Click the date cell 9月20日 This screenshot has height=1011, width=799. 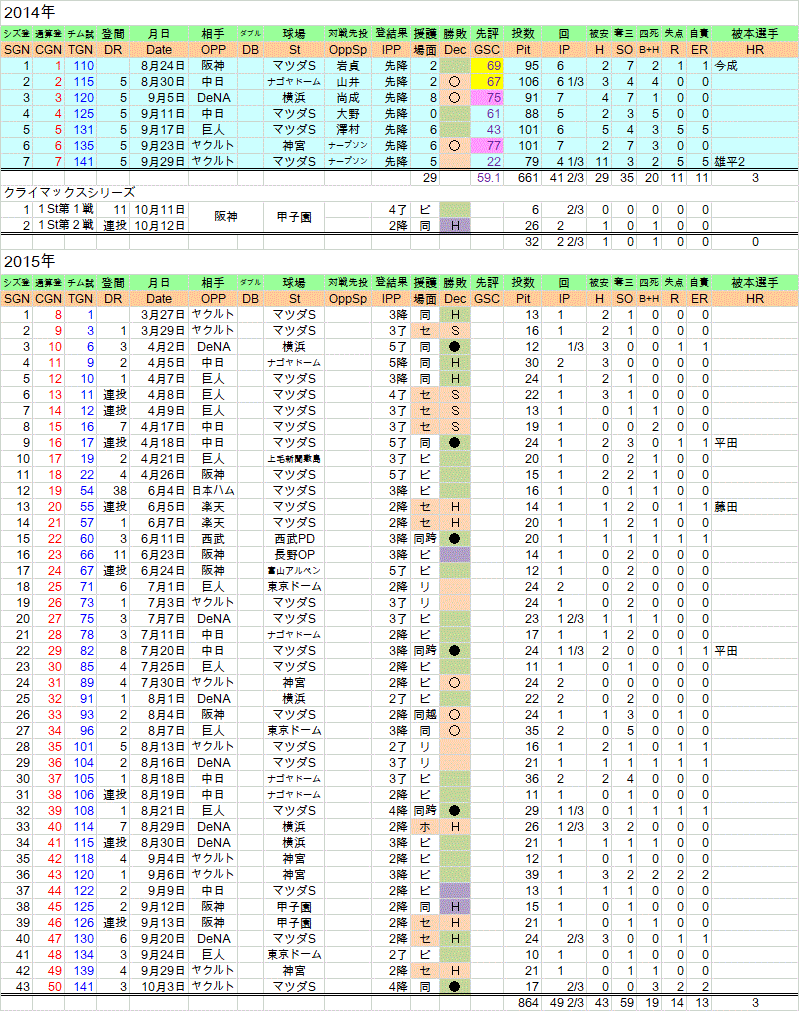[x=159, y=939]
